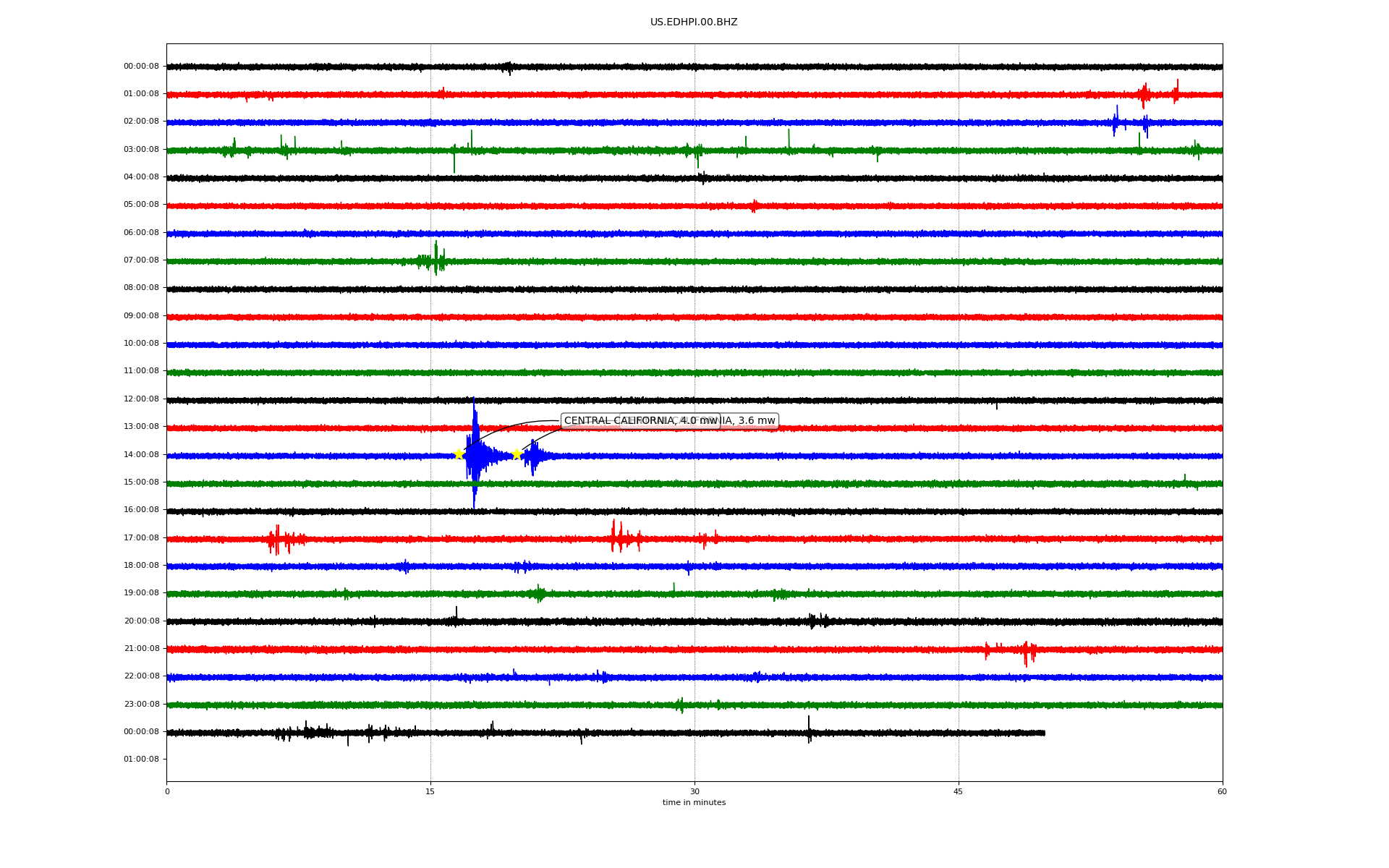Click the green burst on the 07:00:08 trace
Screen dimensions: 1389x868
coord(436,260)
